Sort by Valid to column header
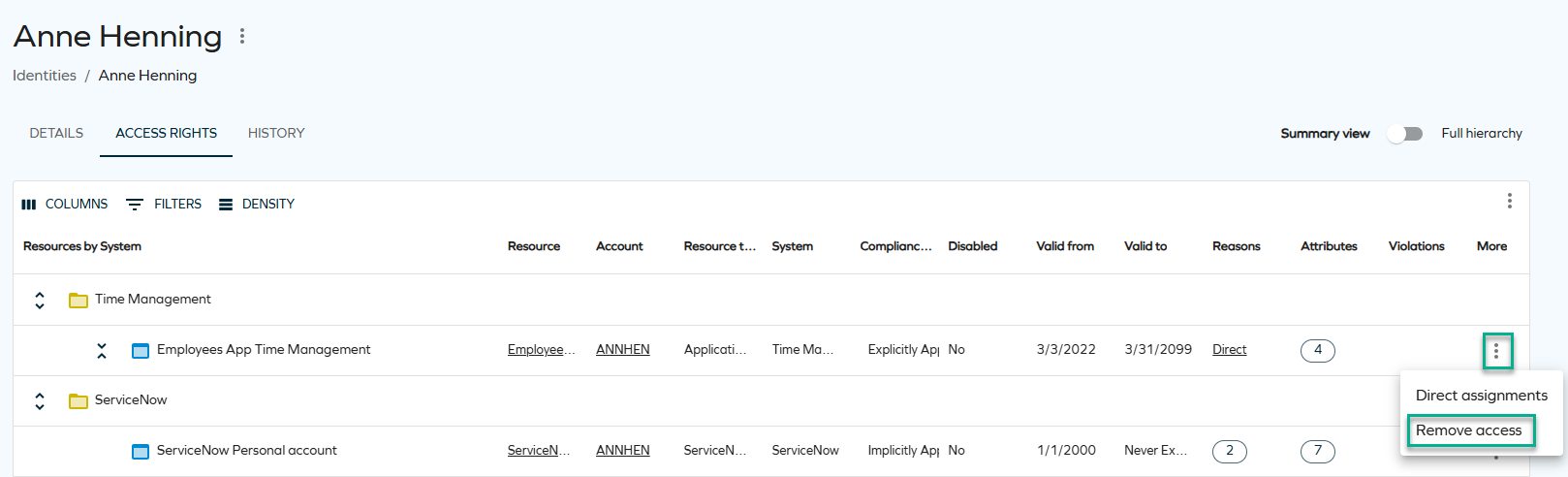The height and width of the screenshot is (477, 1568). point(1145,246)
